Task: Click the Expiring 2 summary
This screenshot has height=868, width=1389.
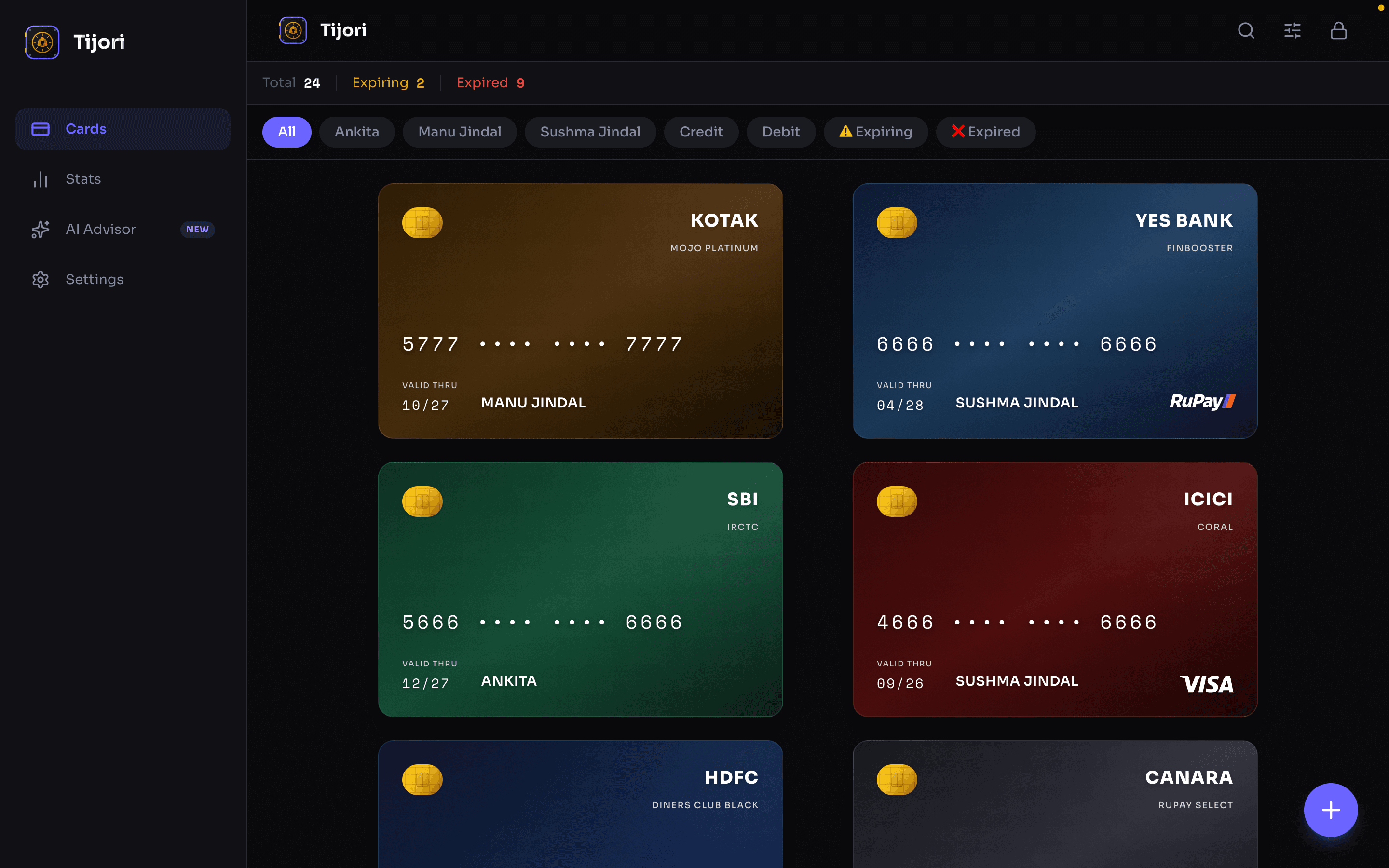Action: [x=388, y=82]
